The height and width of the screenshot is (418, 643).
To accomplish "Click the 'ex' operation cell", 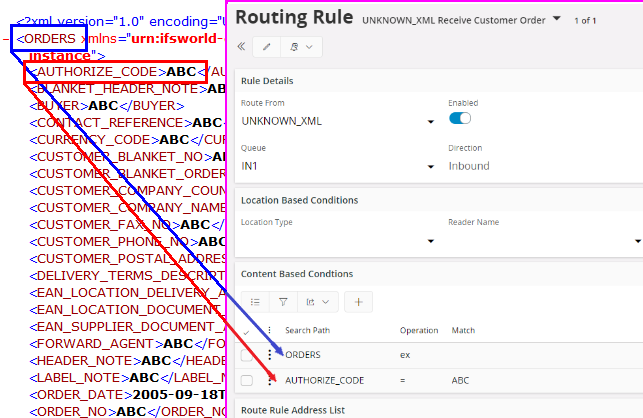I will [405, 355].
